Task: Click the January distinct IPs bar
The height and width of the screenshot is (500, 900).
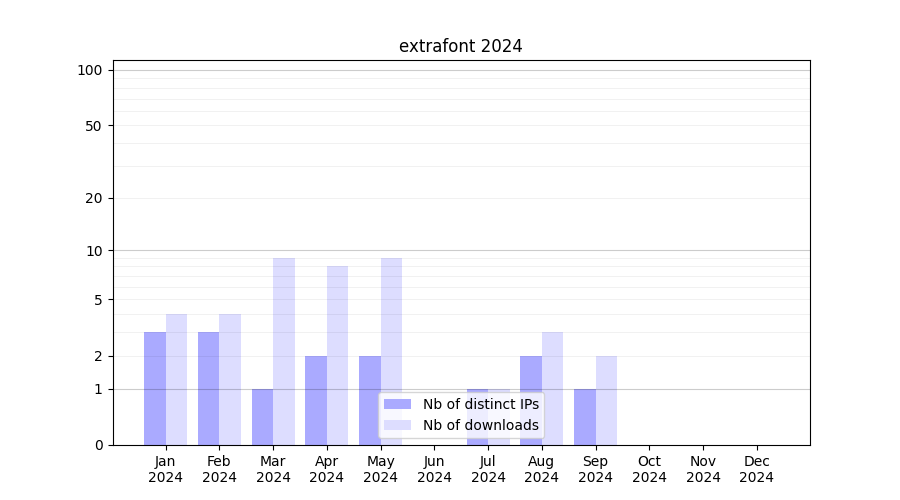Action: pyautogui.click(x=155, y=388)
